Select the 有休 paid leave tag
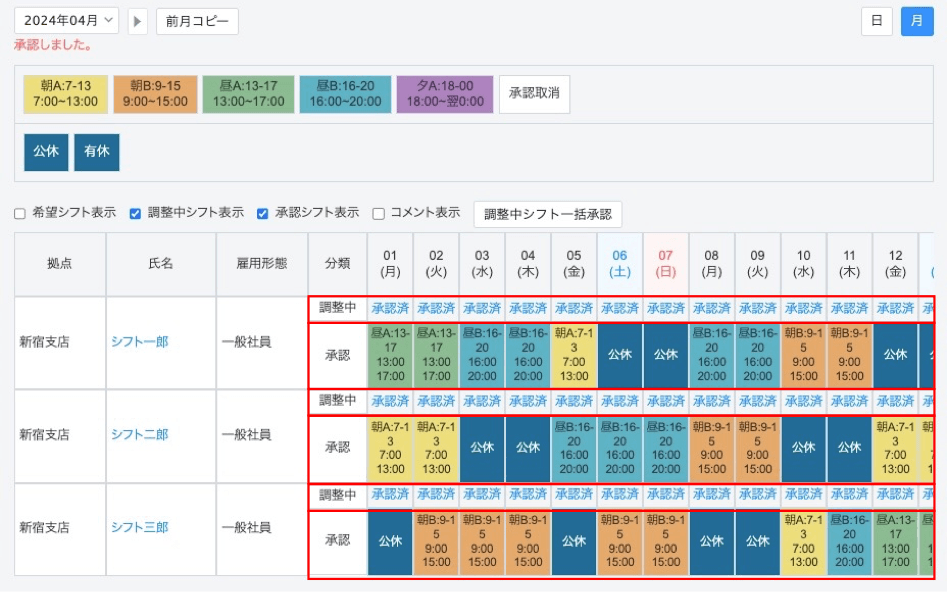 [x=96, y=152]
